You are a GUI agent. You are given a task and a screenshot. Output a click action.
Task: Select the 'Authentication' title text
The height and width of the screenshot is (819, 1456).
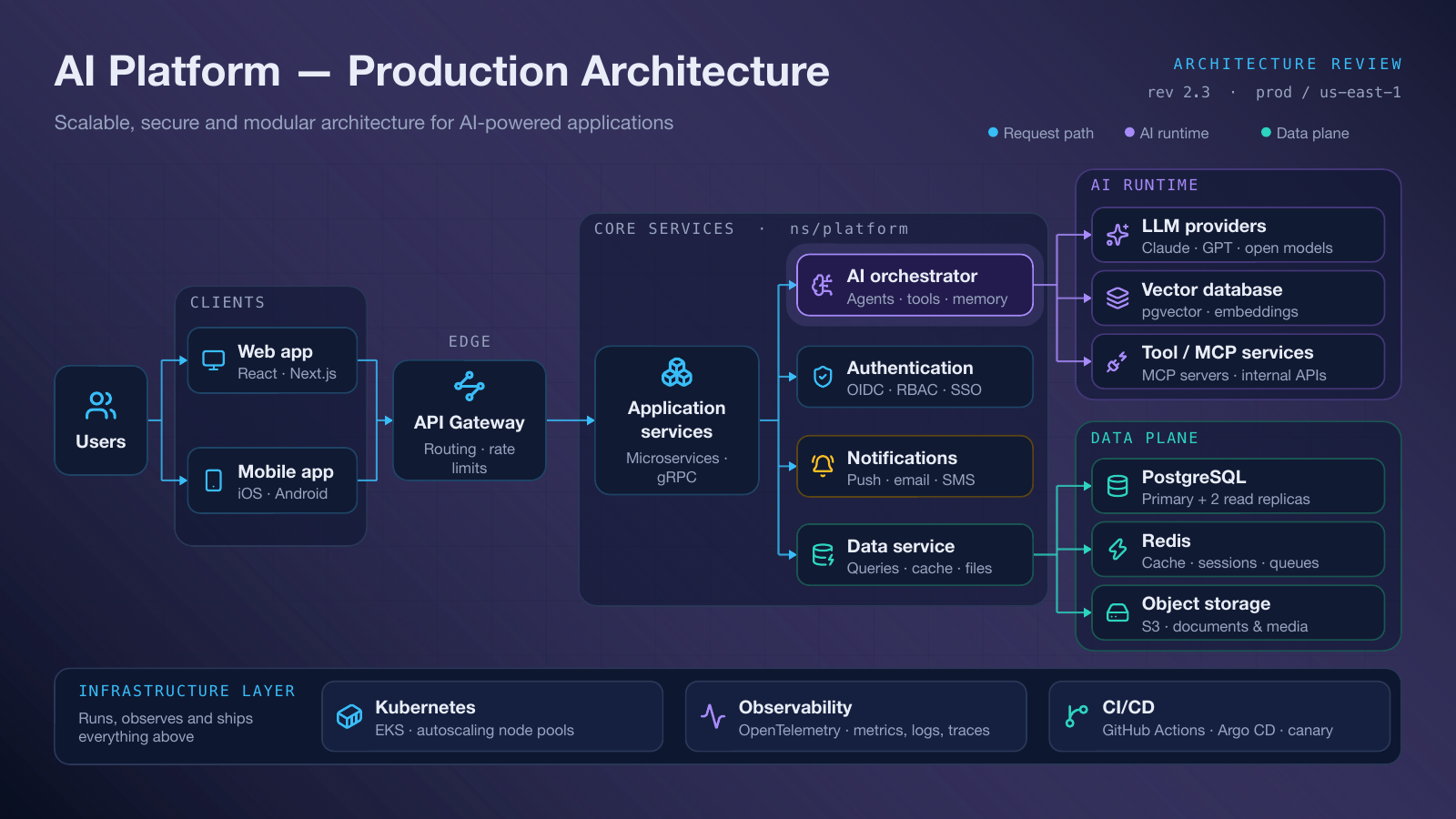910,368
